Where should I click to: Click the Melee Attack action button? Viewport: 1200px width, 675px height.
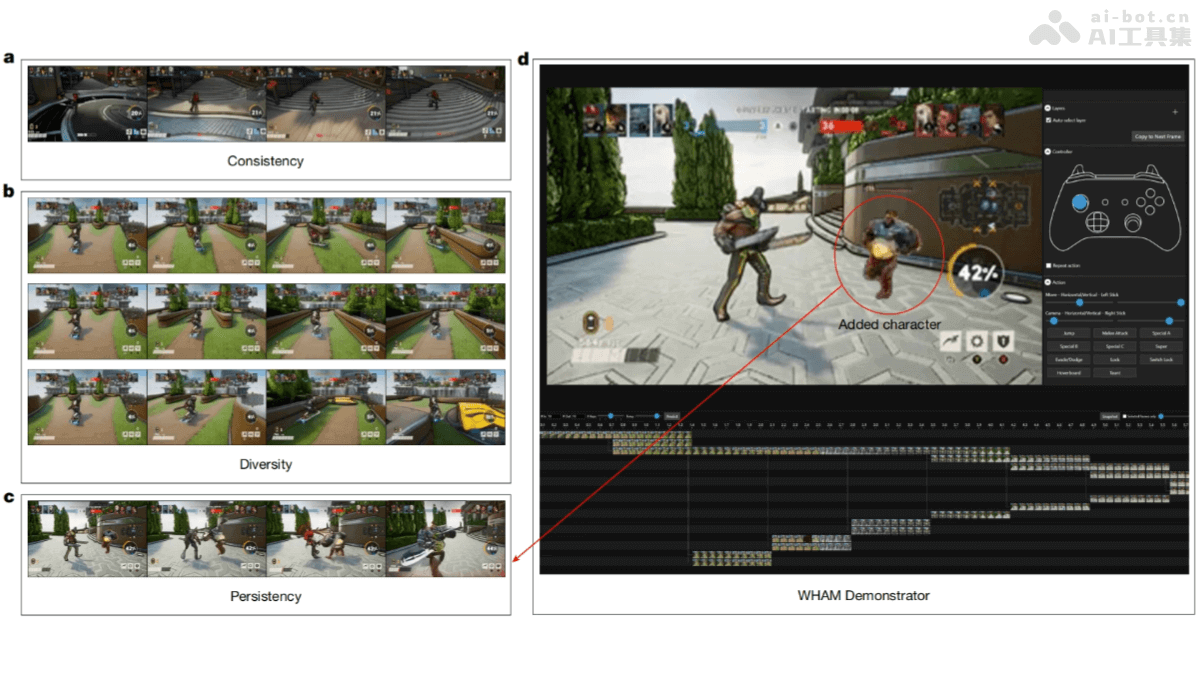tap(1114, 333)
